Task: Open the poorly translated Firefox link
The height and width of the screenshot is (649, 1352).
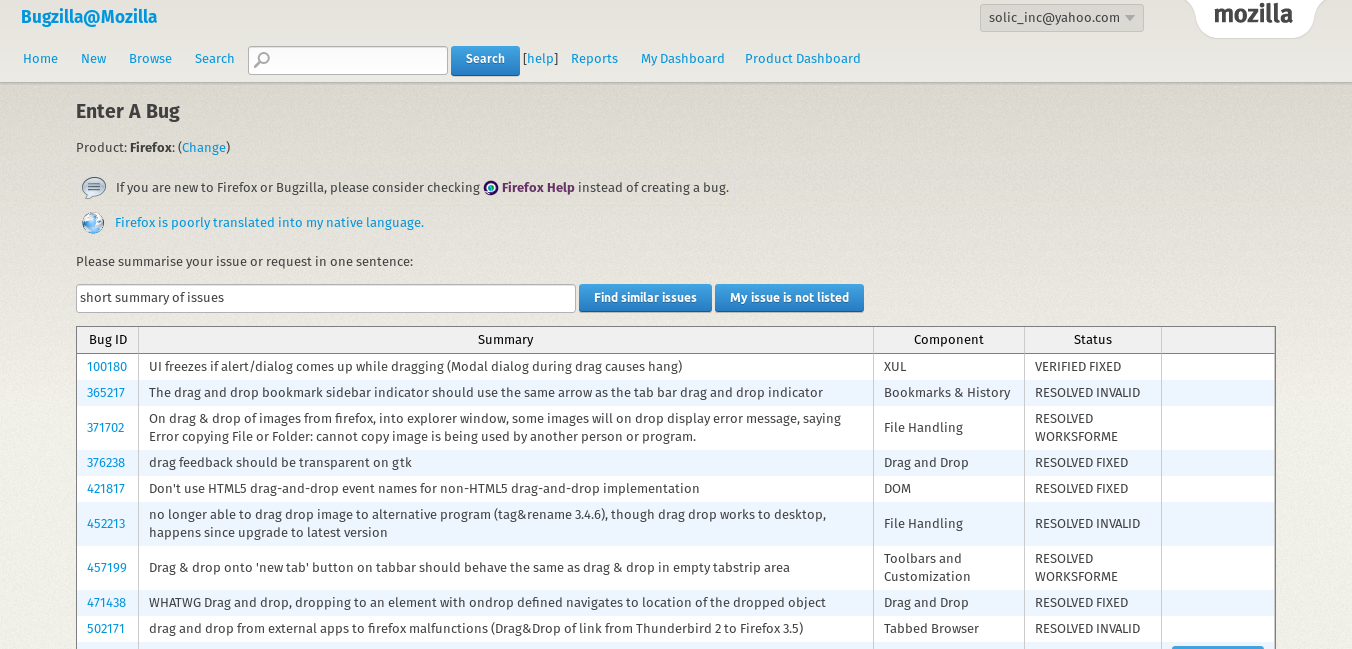Action: click(x=269, y=222)
